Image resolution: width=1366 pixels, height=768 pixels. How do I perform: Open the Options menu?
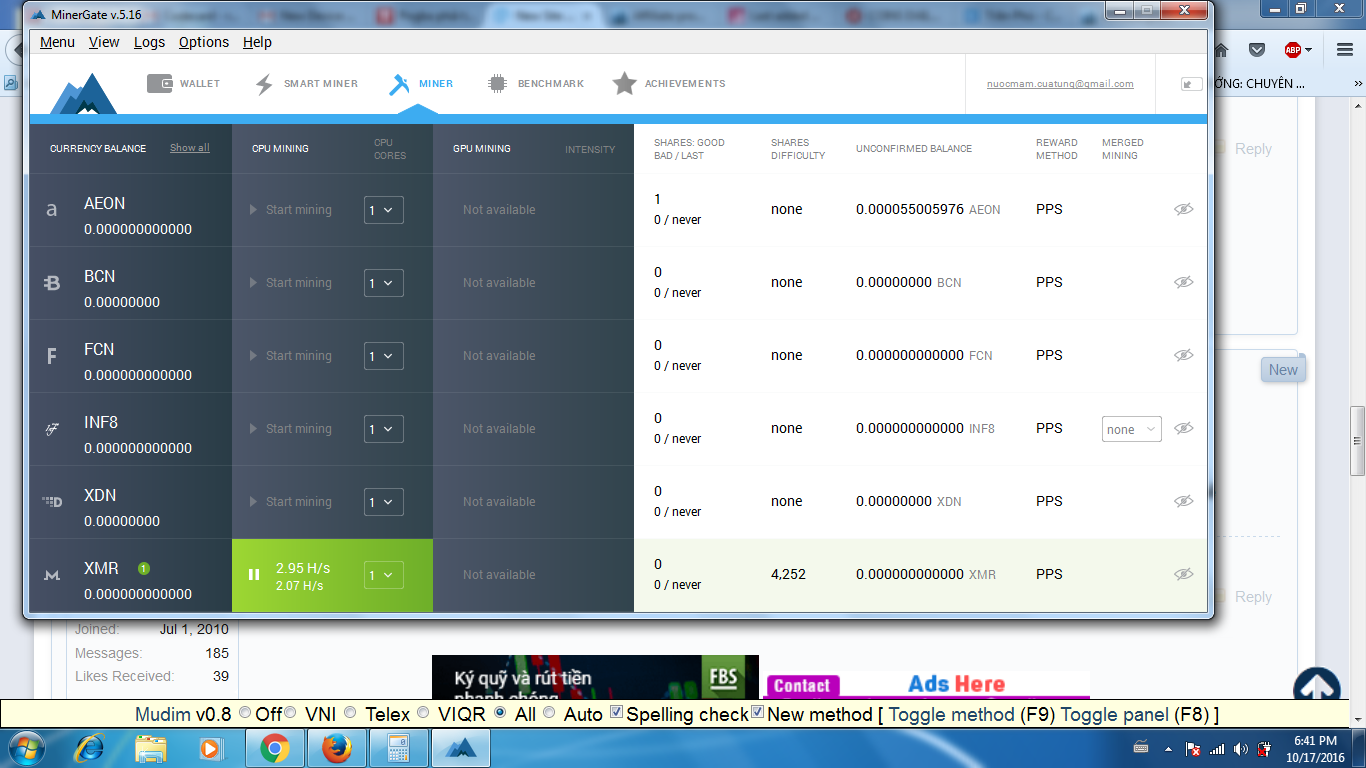tap(204, 42)
